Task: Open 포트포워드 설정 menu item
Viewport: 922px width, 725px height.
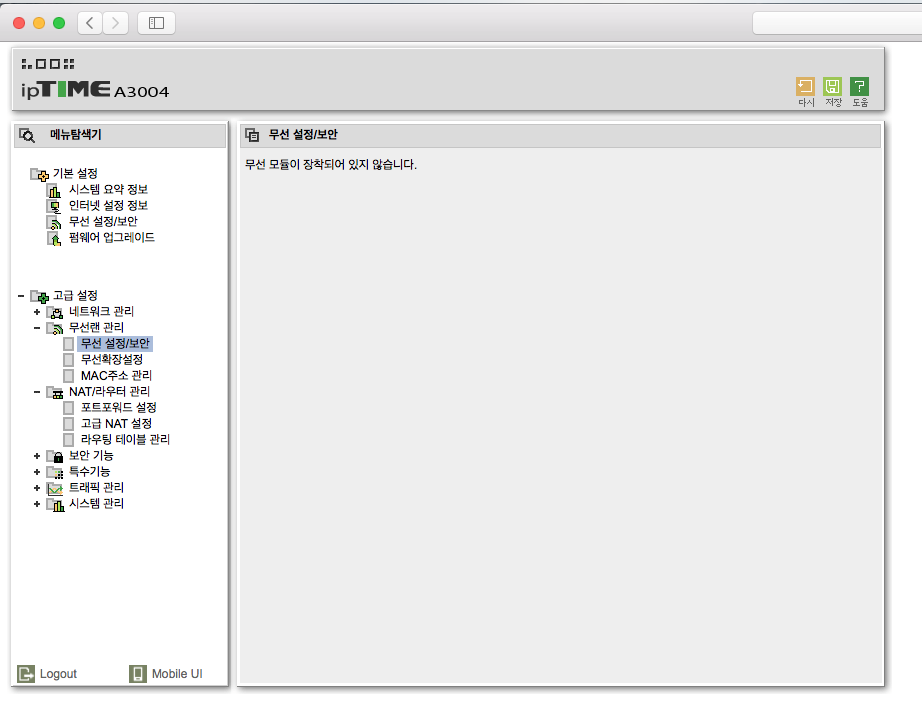Action: point(119,408)
